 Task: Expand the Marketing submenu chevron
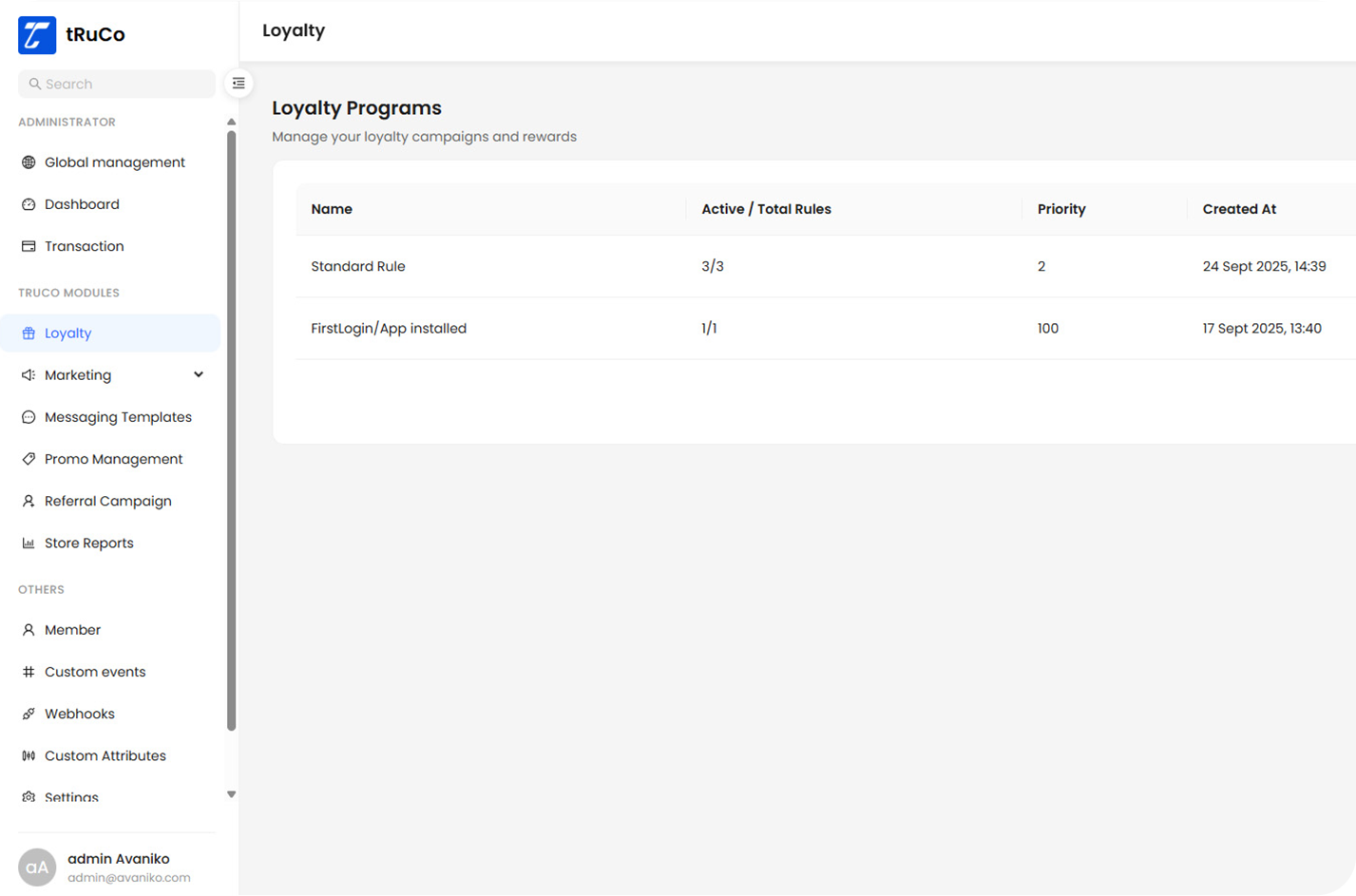[x=199, y=374]
